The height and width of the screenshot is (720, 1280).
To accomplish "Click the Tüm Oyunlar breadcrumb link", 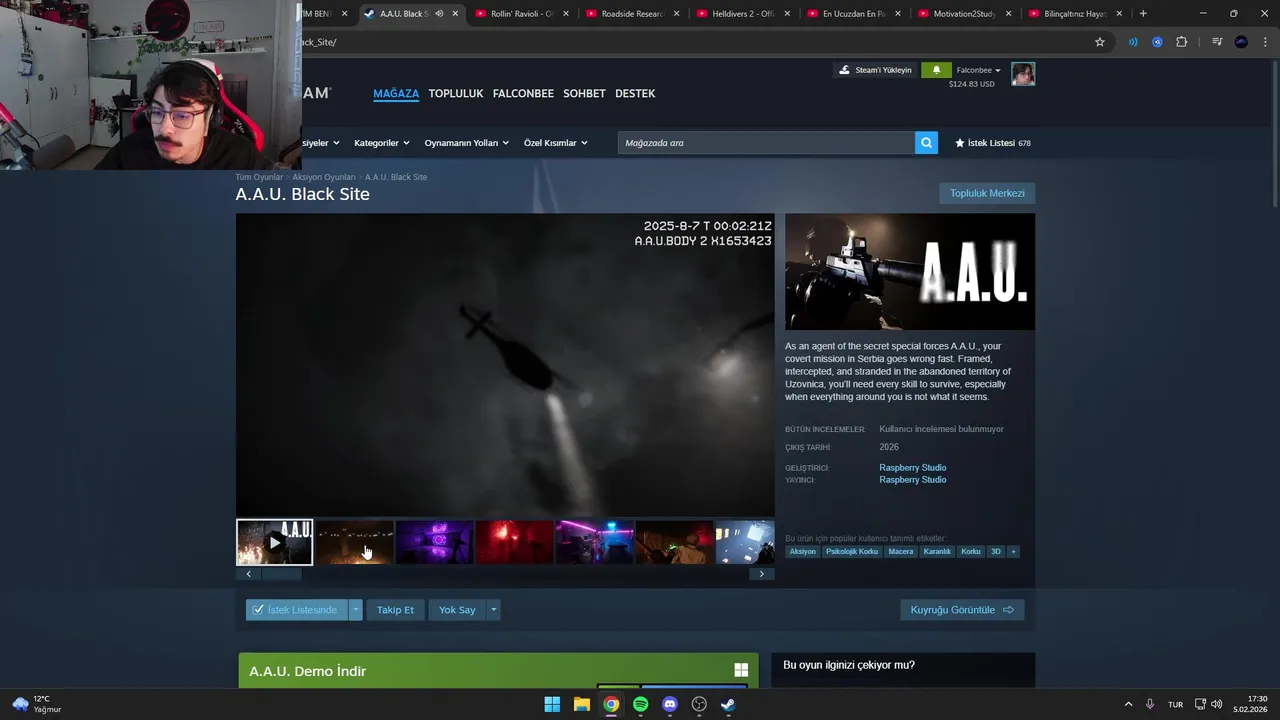I will coord(259,177).
